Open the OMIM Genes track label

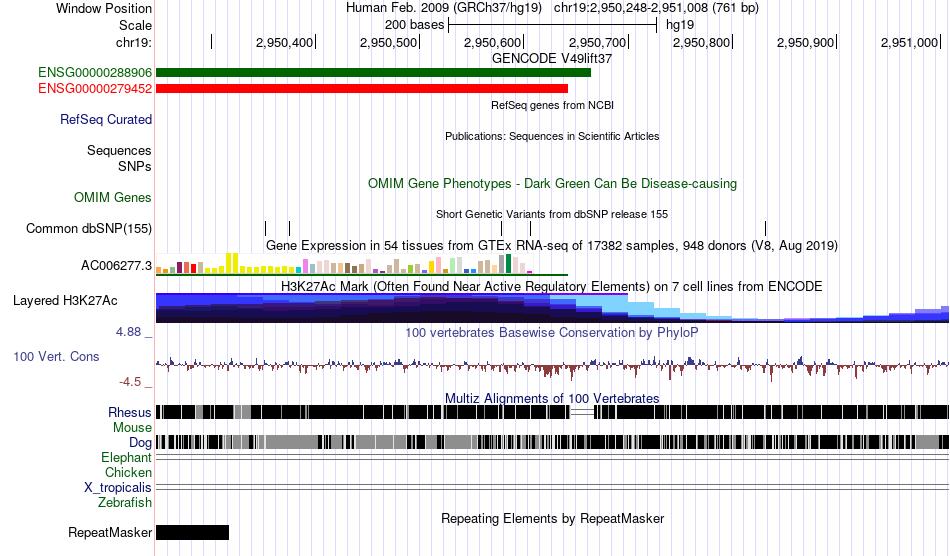point(113,197)
